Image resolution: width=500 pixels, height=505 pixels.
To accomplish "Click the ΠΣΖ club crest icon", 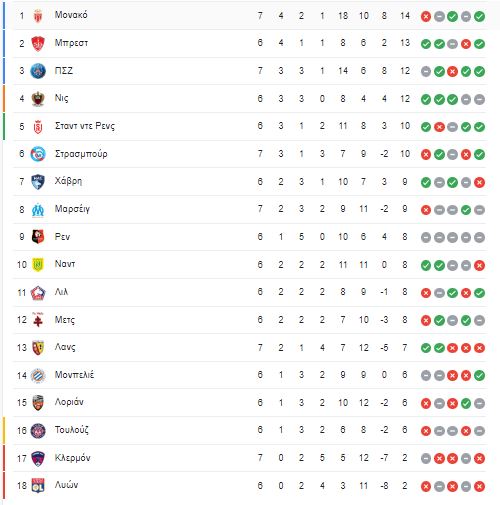I will (38, 71).
